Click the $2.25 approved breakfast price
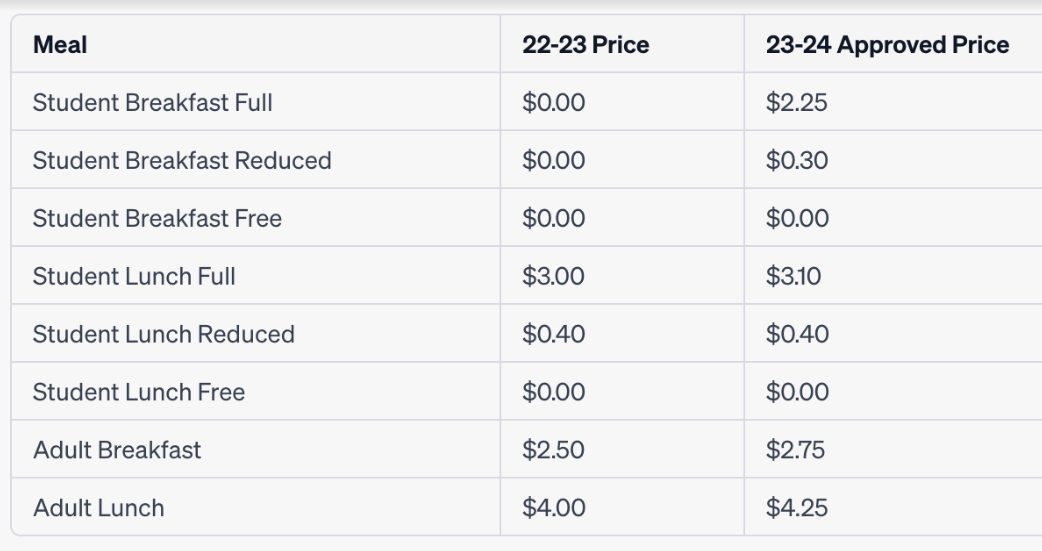This screenshot has width=1042, height=551. (x=796, y=102)
